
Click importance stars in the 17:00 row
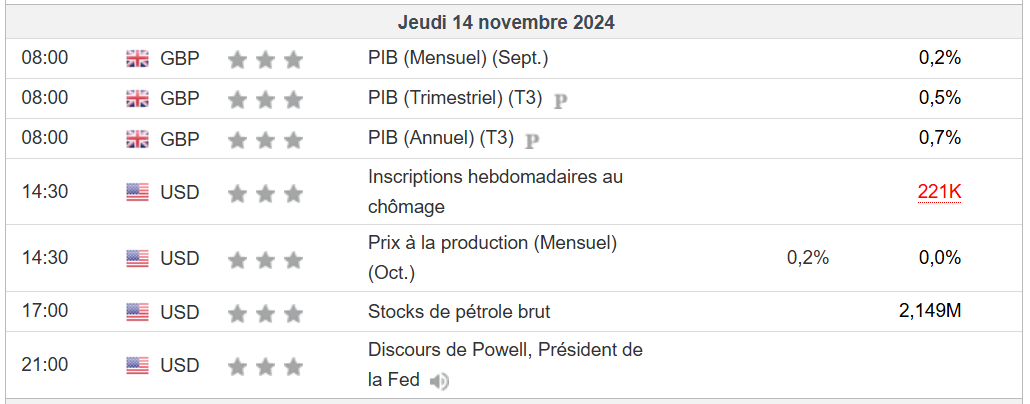click(x=265, y=313)
